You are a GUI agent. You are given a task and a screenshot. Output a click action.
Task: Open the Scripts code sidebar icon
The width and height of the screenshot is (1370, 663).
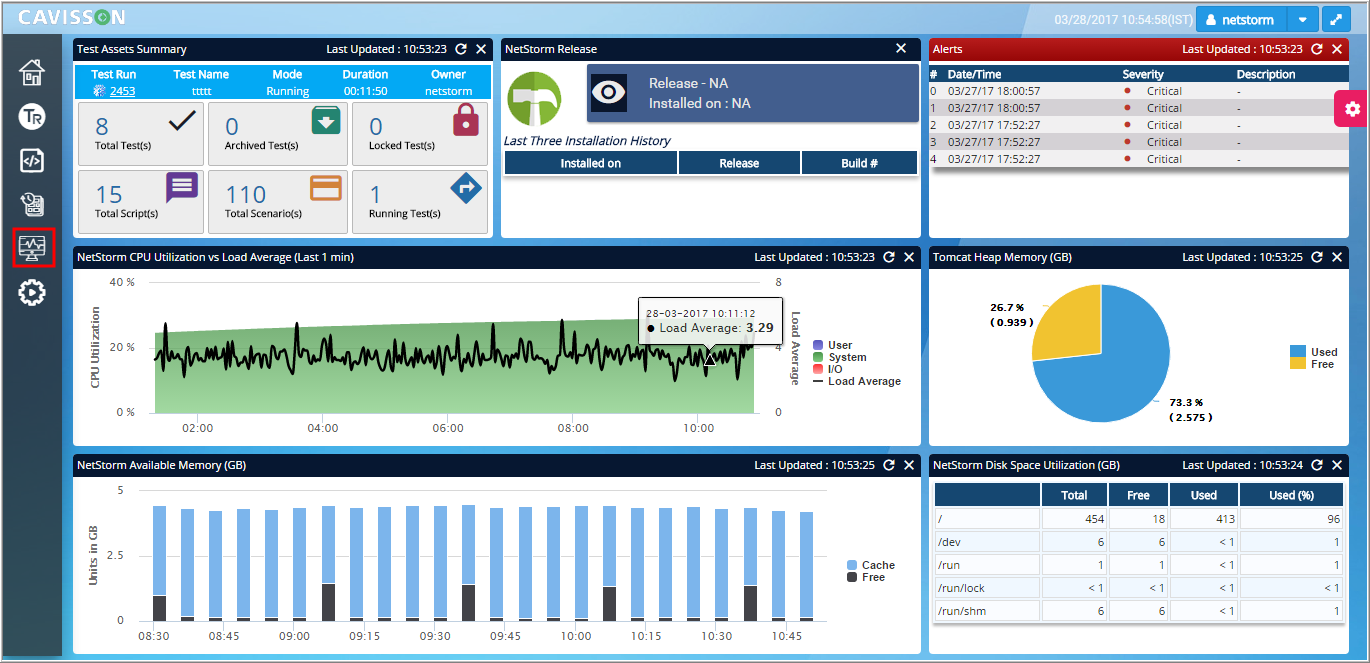tap(32, 160)
